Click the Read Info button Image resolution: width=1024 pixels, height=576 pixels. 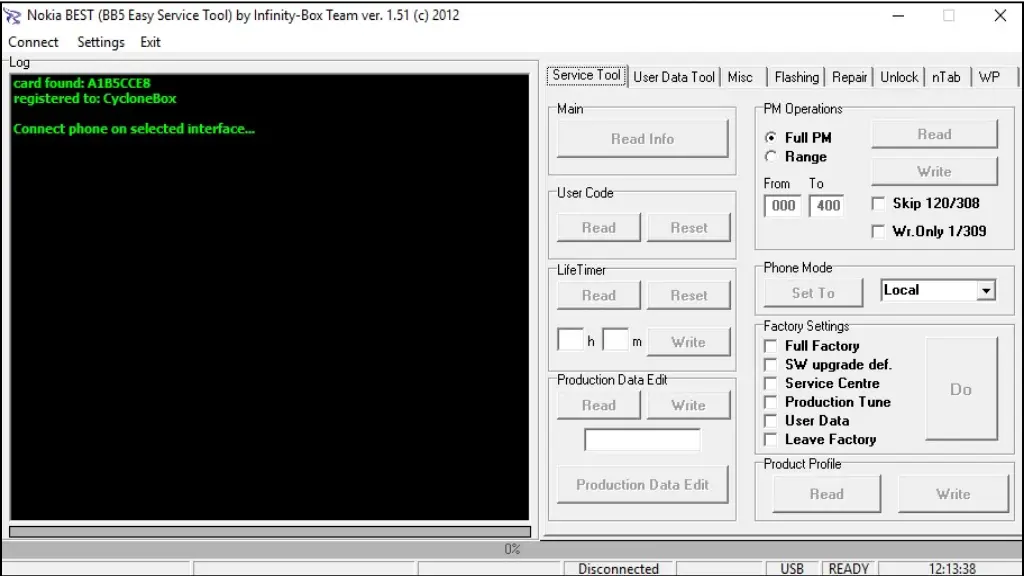(643, 138)
